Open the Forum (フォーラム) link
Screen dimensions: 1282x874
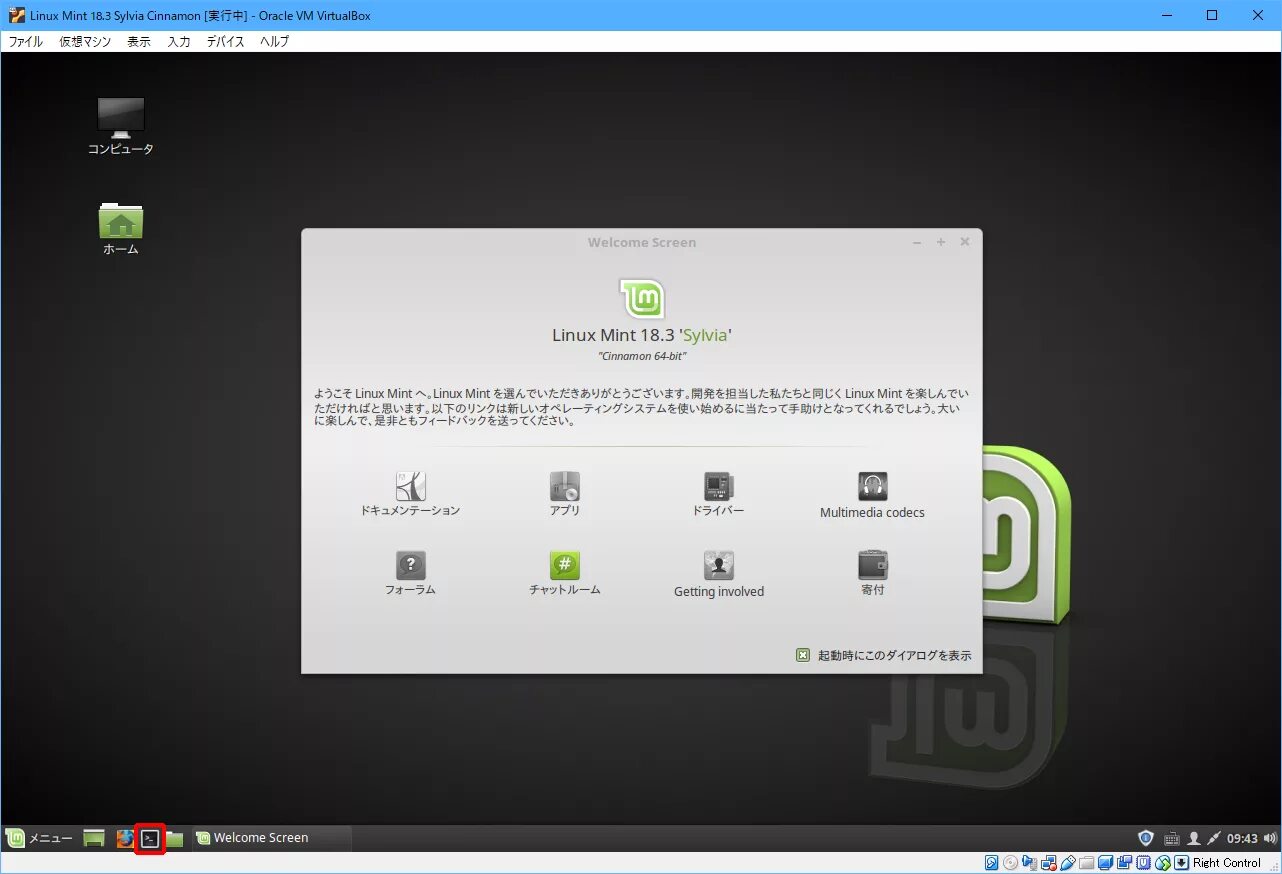click(410, 574)
